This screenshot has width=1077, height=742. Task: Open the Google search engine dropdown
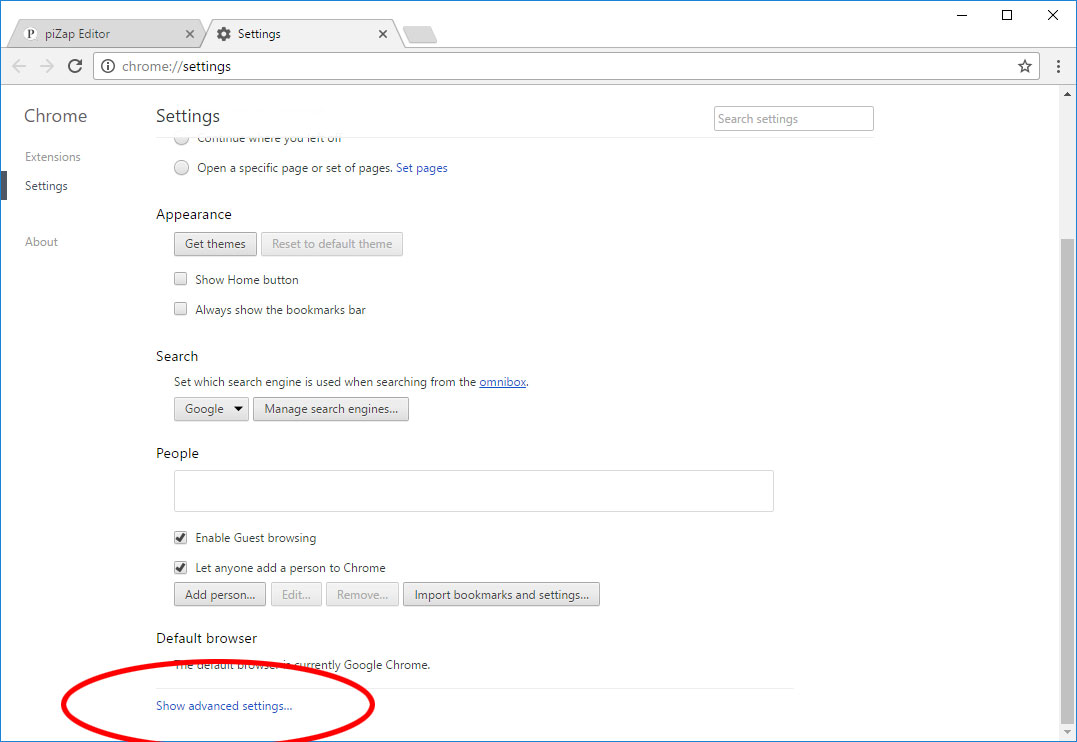click(x=211, y=409)
